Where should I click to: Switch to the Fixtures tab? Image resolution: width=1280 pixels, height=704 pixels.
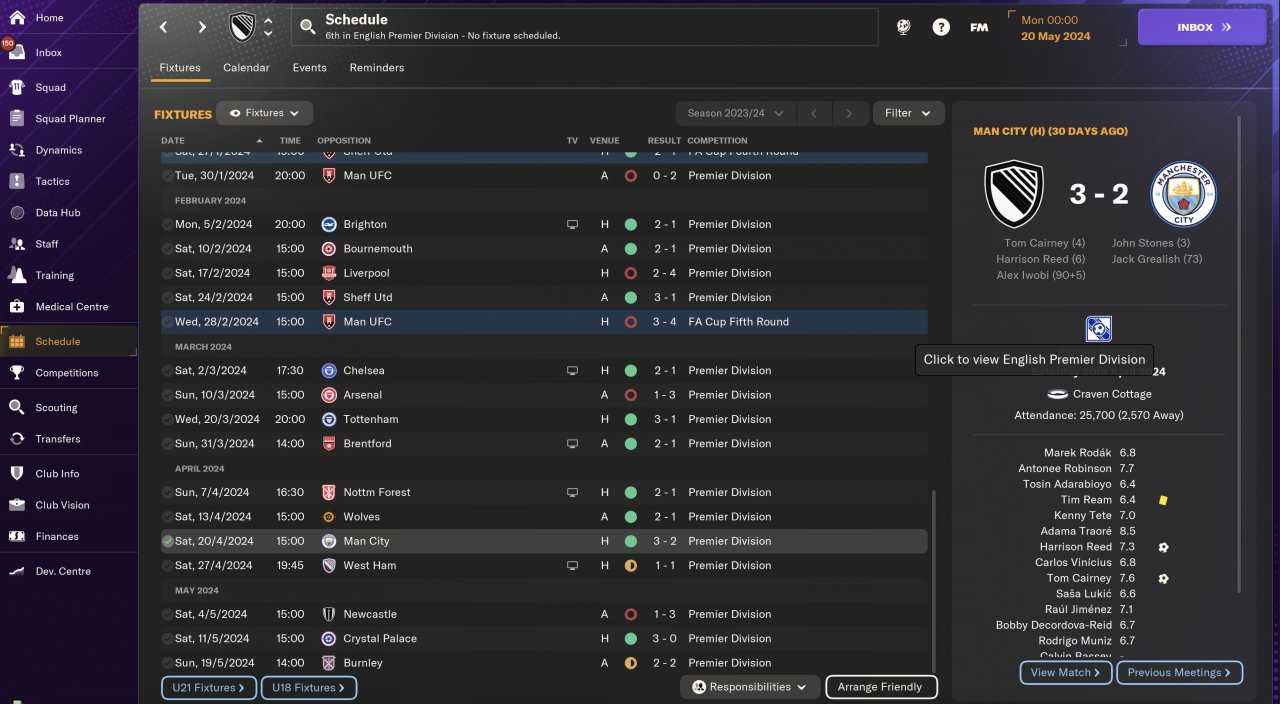click(180, 68)
